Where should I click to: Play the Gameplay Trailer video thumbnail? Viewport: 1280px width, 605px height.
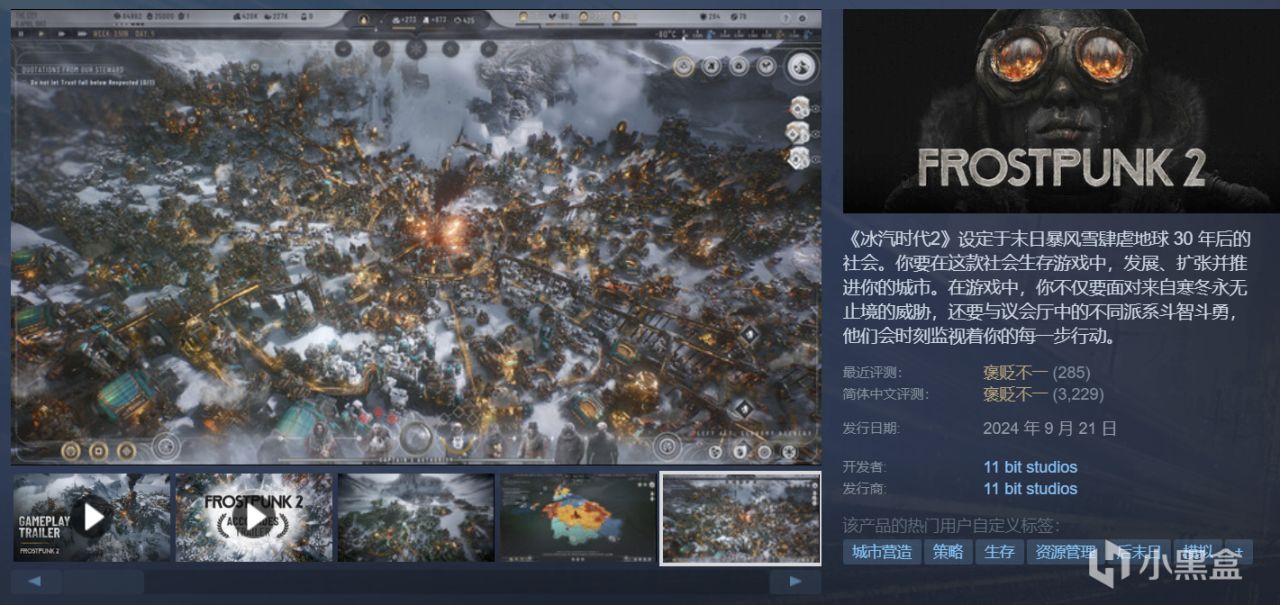(x=92, y=517)
